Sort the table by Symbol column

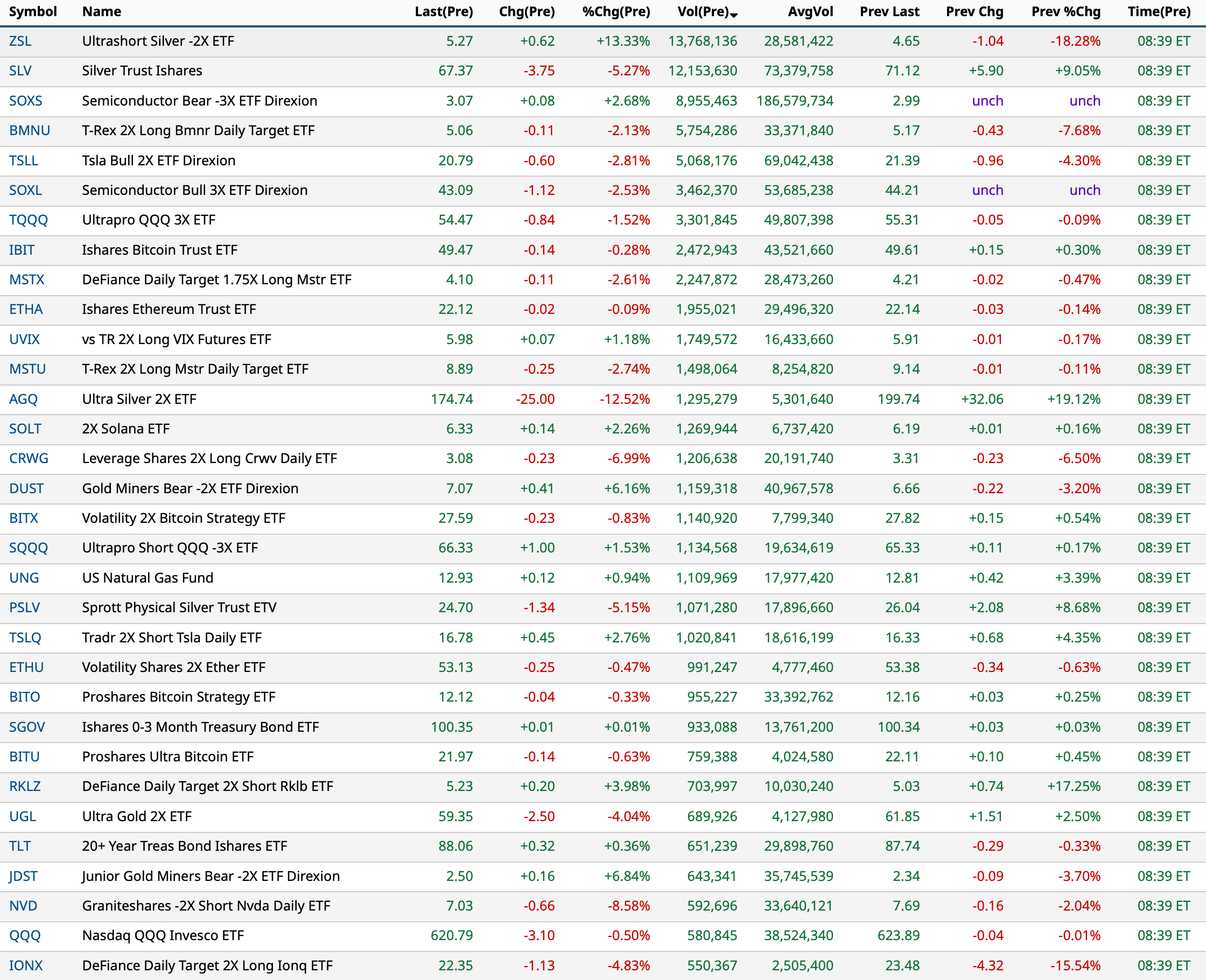(x=33, y=12)
